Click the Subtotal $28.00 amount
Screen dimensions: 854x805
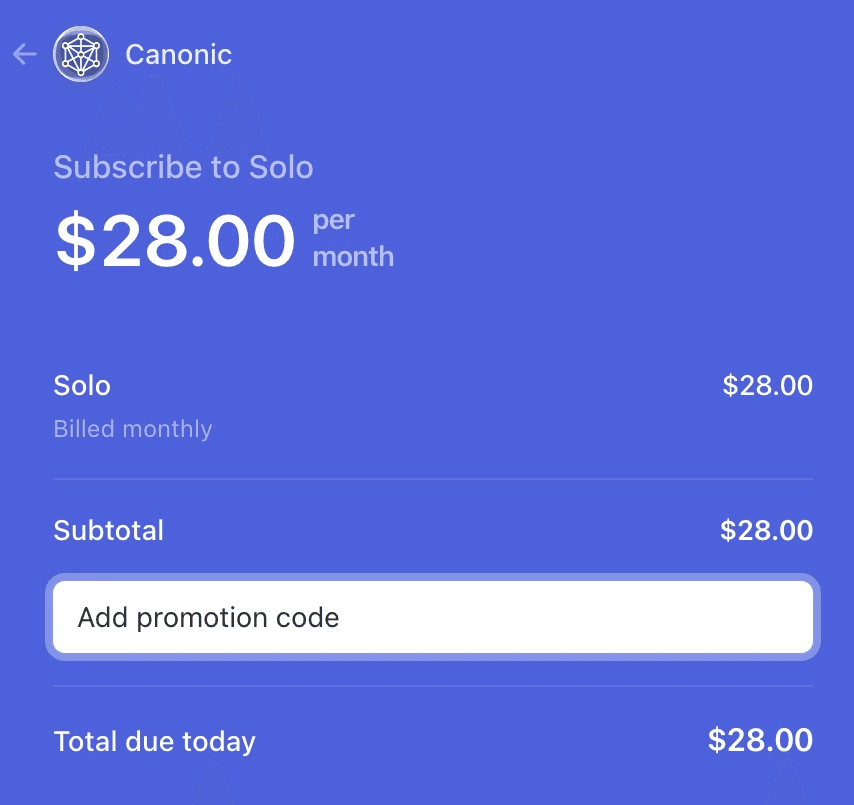(x=766, y=530)
